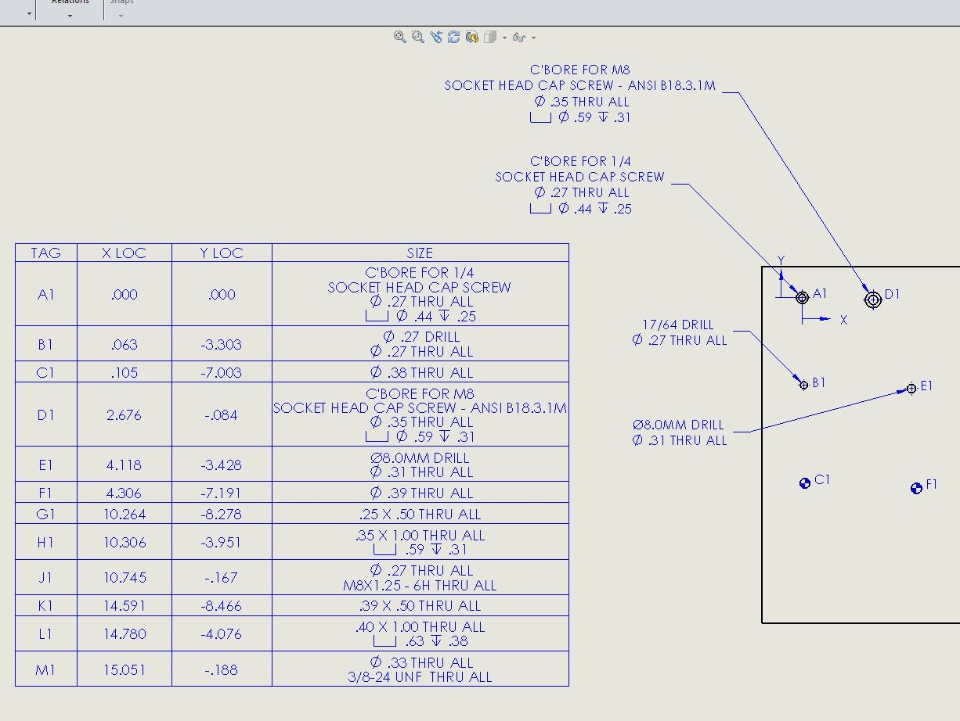Screen dimensions: 960x721
Task: Select the .25 X .50 THRU ALL size cell
Action: [x=420, y=514]
